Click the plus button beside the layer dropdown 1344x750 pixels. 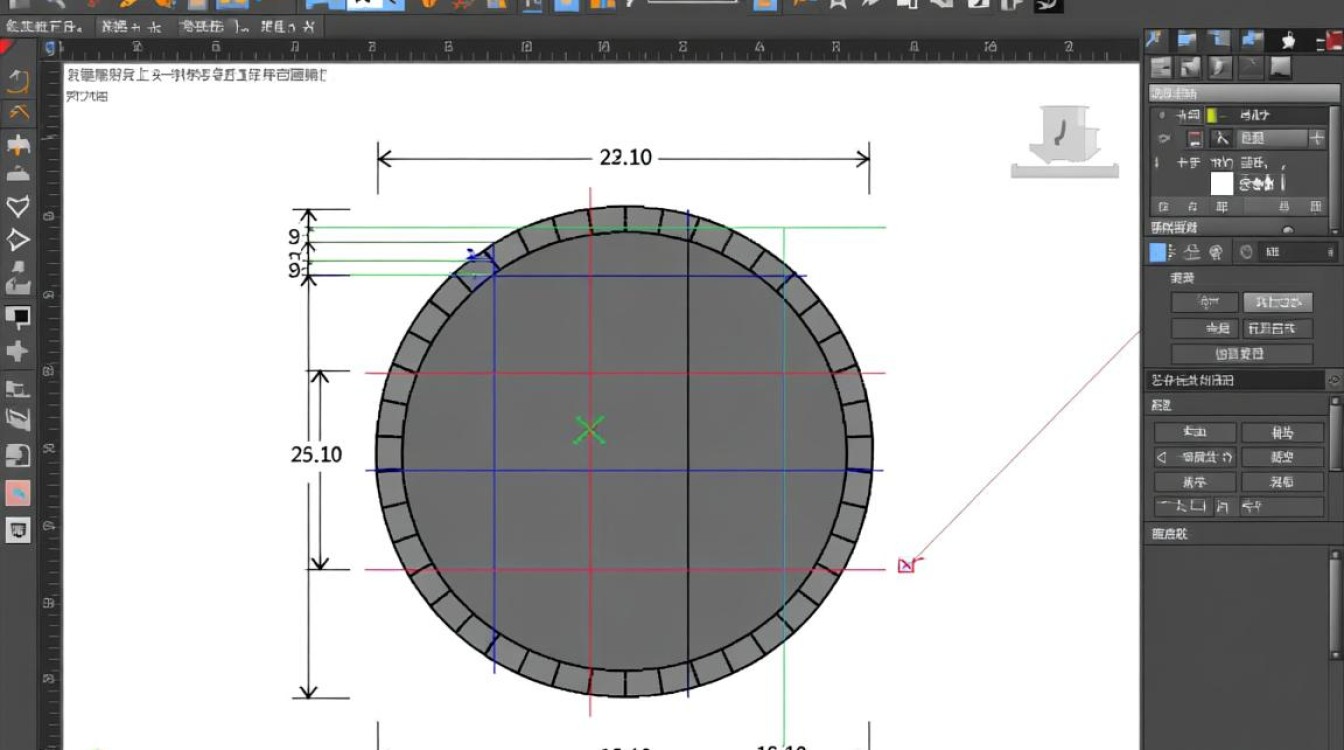pyautogui.click(x=1317, y=139)
